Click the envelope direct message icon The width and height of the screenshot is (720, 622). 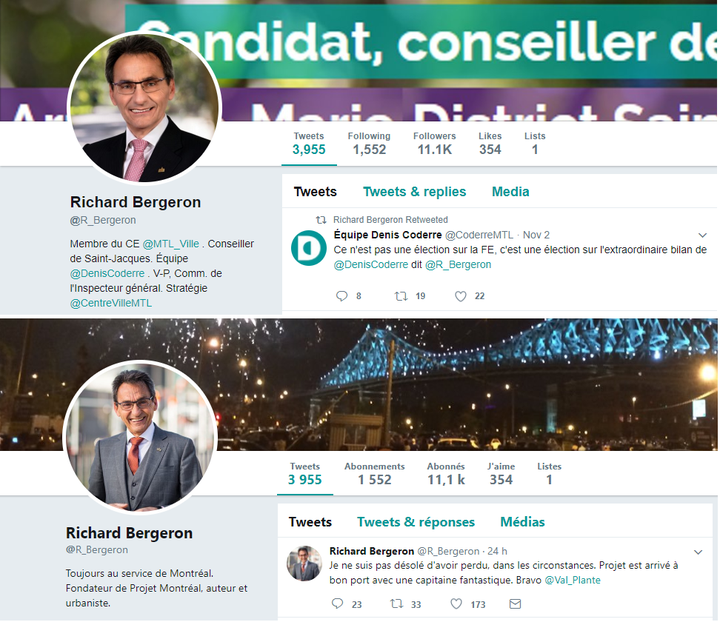coord(515,604)
